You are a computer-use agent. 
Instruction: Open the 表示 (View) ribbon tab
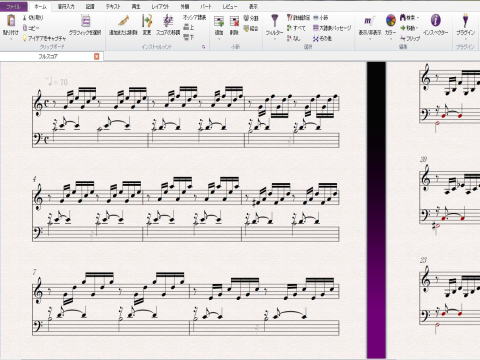[254, 6]
